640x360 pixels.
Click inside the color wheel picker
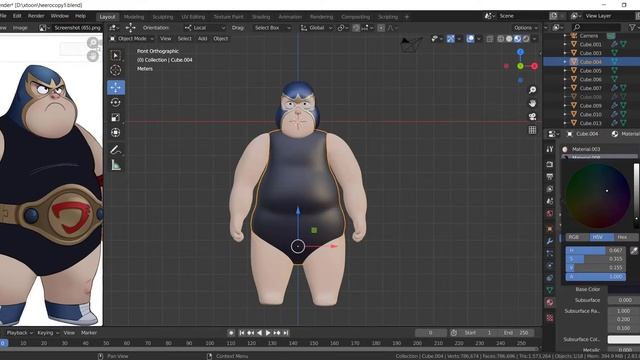597,196
